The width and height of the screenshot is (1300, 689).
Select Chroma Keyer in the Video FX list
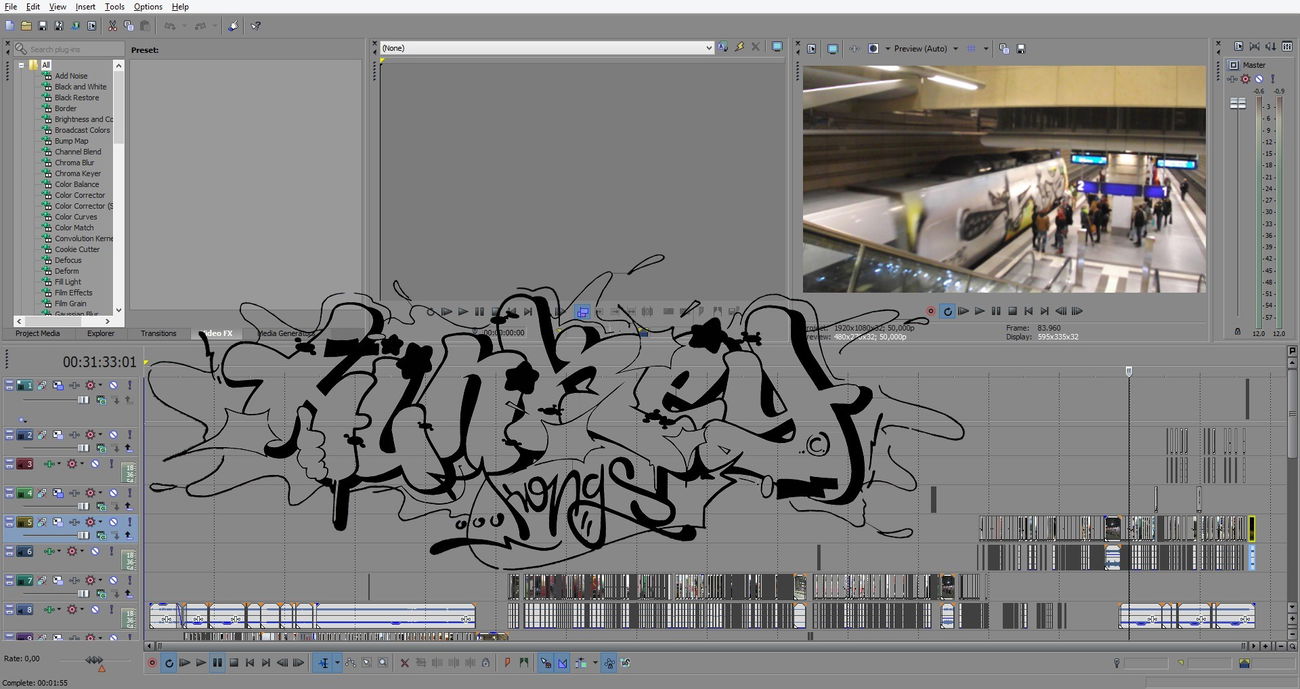coord(77,173)
